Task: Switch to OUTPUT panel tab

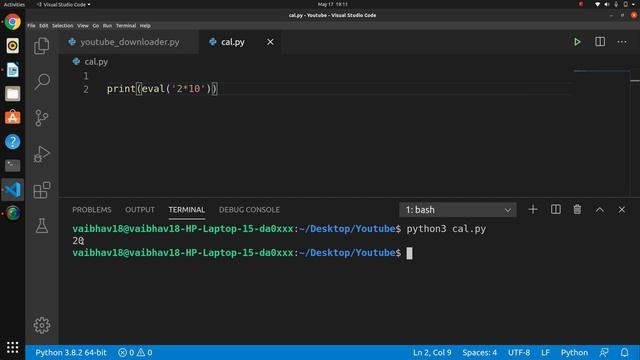Action: (x=140, y=210)
